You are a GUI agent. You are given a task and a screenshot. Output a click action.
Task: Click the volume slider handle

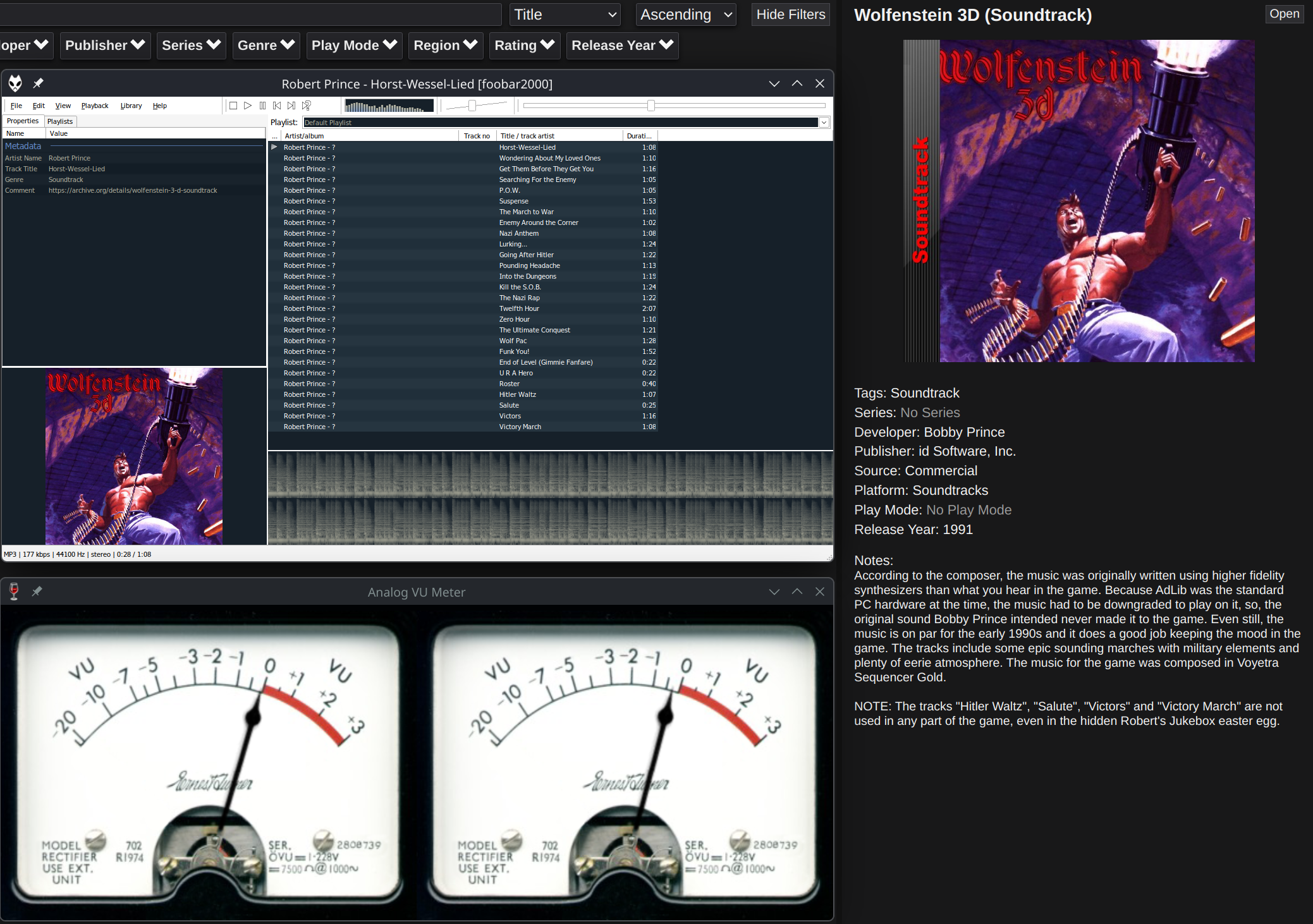pyautogui.click(x=472, y=106)
